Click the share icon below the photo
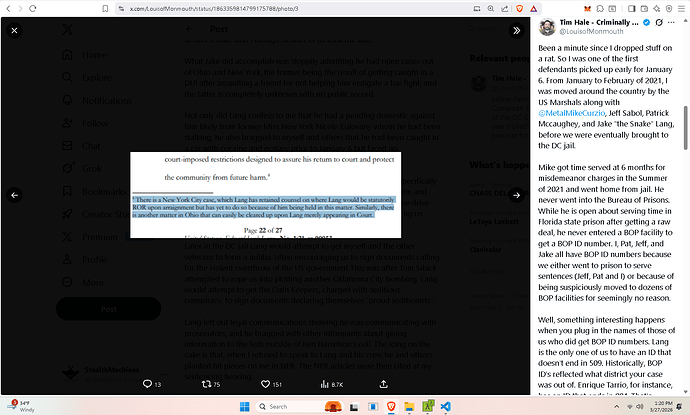The image size is (690, 415). [x=381, y=383]
